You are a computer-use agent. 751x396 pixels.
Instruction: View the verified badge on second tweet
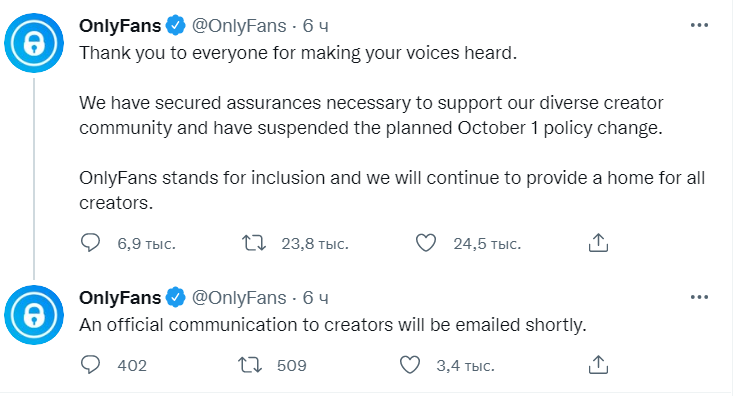tap(176, 297)
